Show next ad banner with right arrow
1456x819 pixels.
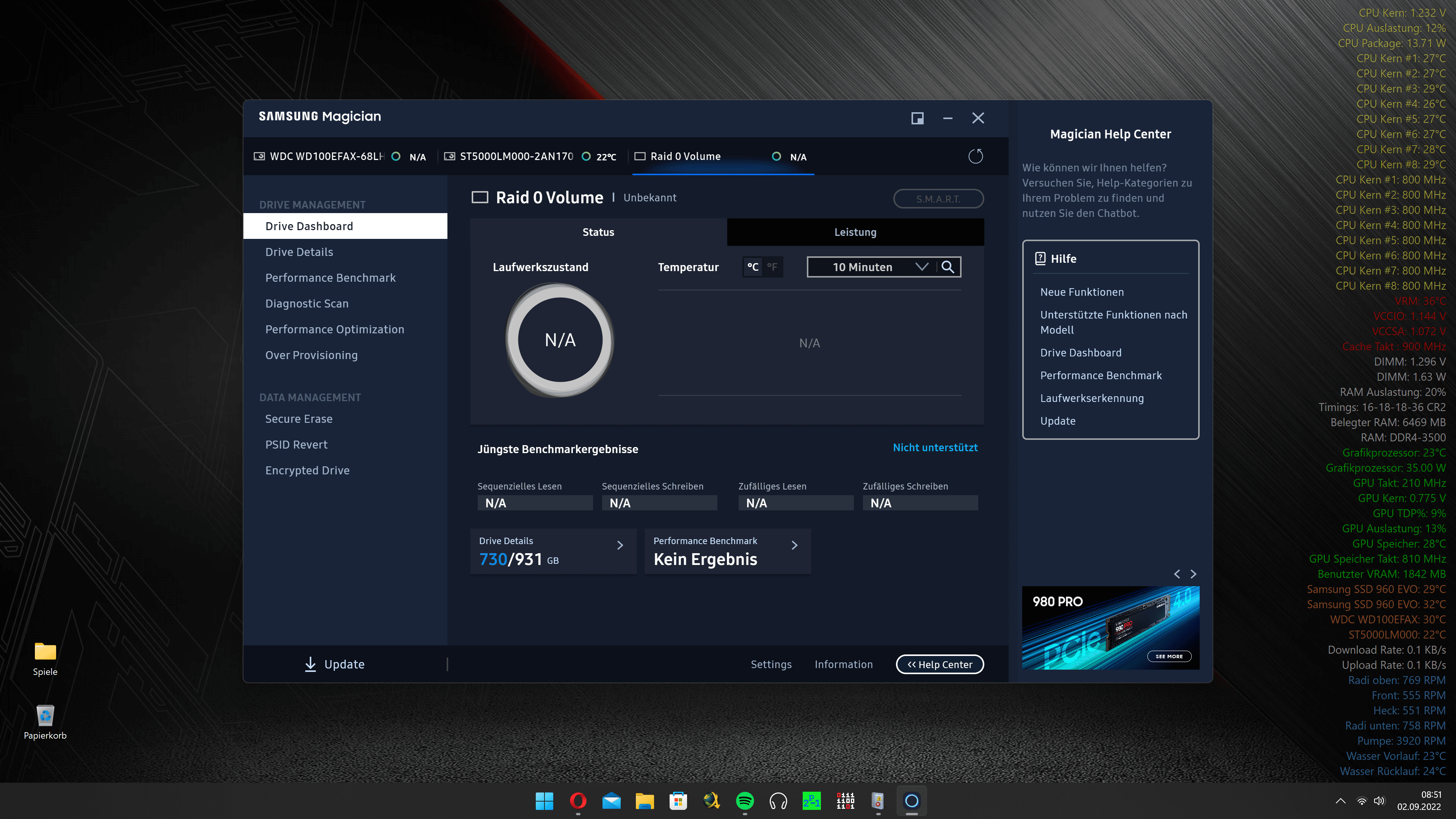1193,574
